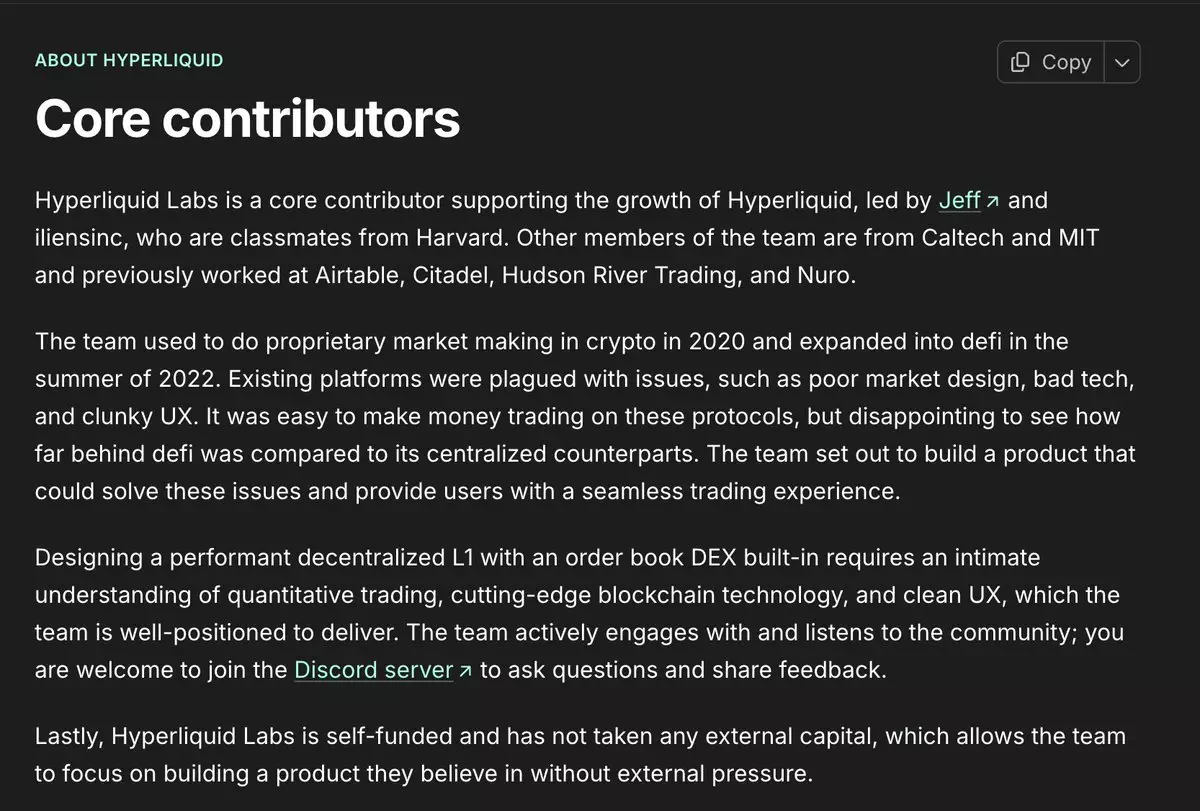Click the word Citadel in the text
Image resolution: width=1200 pixels, height=811 pixels.
click(451, 276)
